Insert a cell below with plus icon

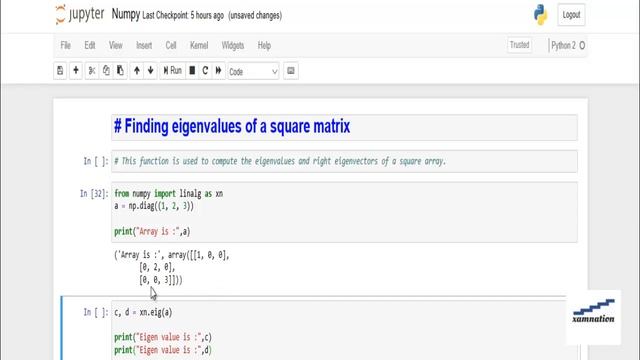click(76, 71)
